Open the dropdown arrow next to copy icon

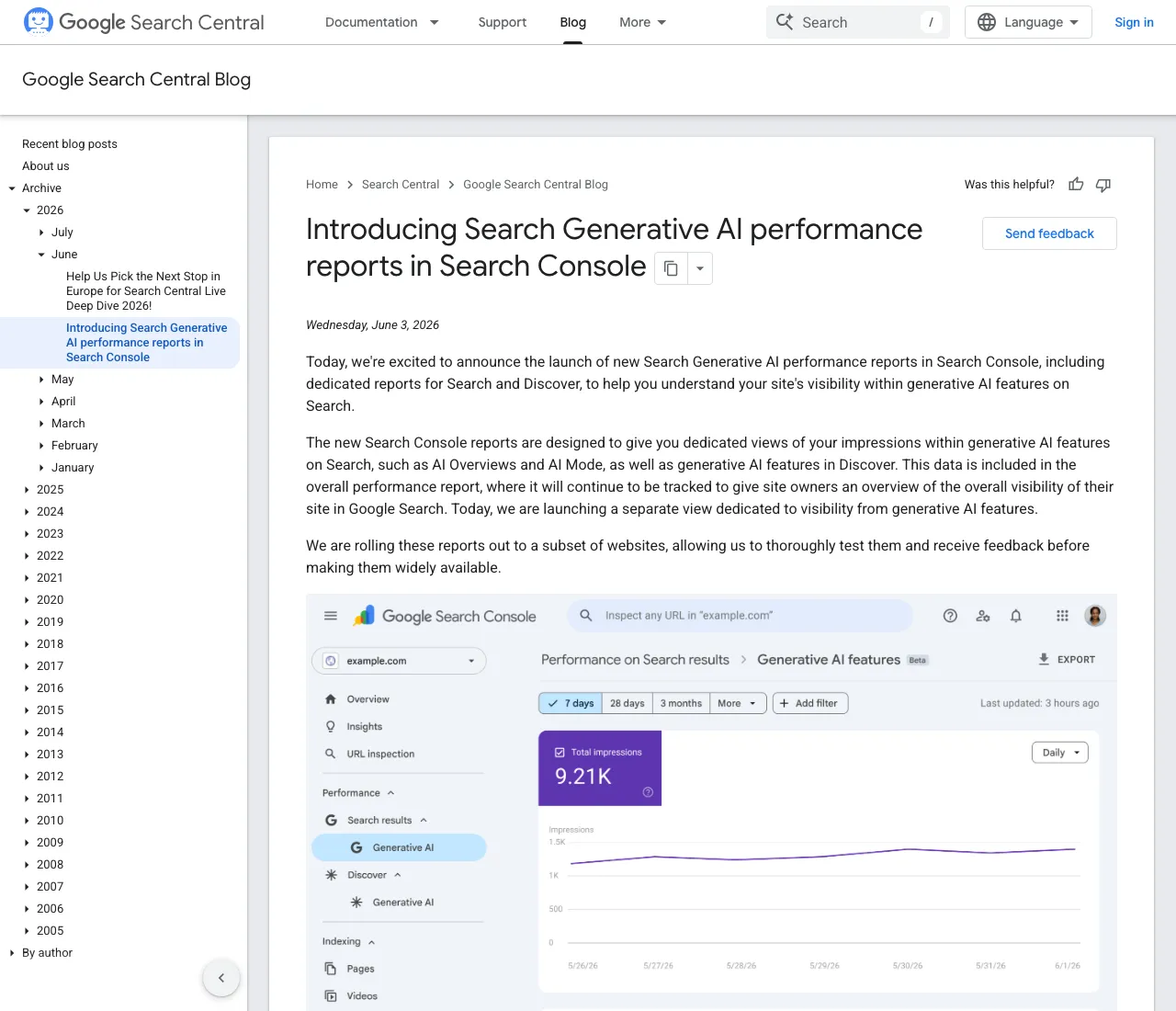[x=700, y=268]
